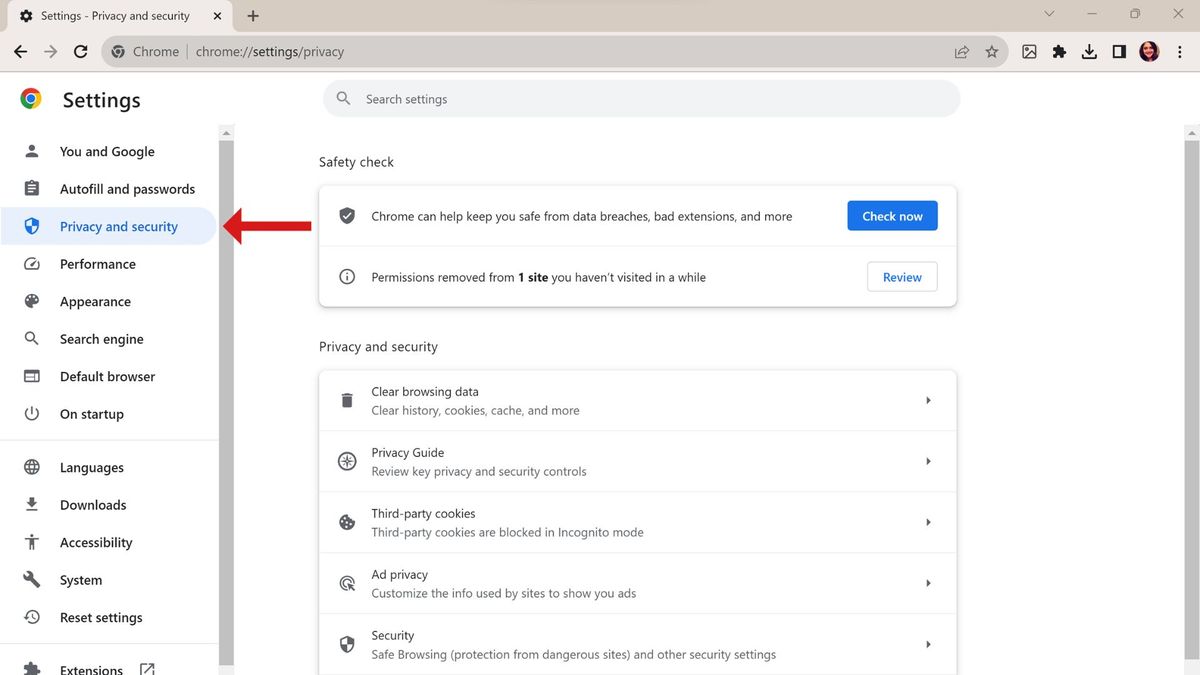Open the Downloads icon in the toolbar
The width and height of the screenshot is (1200, 675).
[1089, 51]
